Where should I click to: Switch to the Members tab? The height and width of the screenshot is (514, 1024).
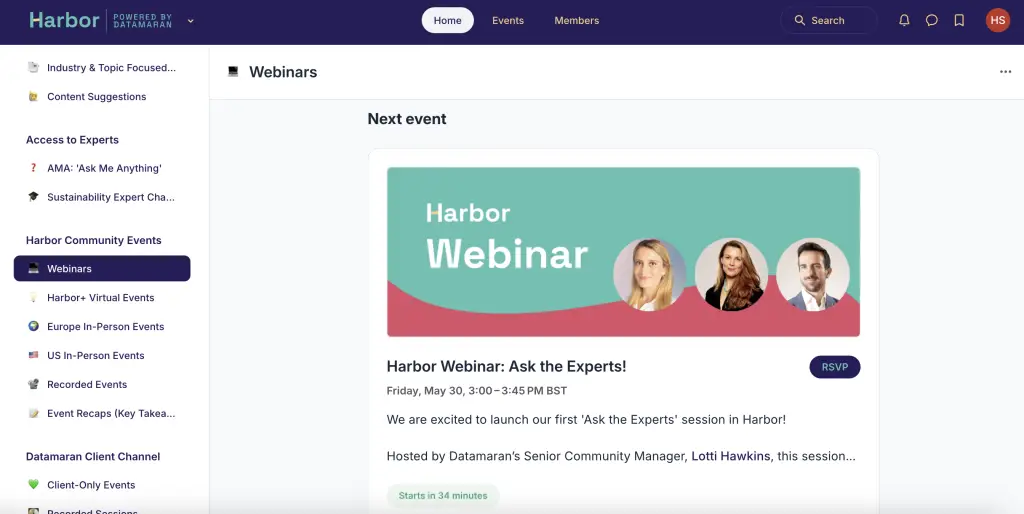tap(577, 20)
